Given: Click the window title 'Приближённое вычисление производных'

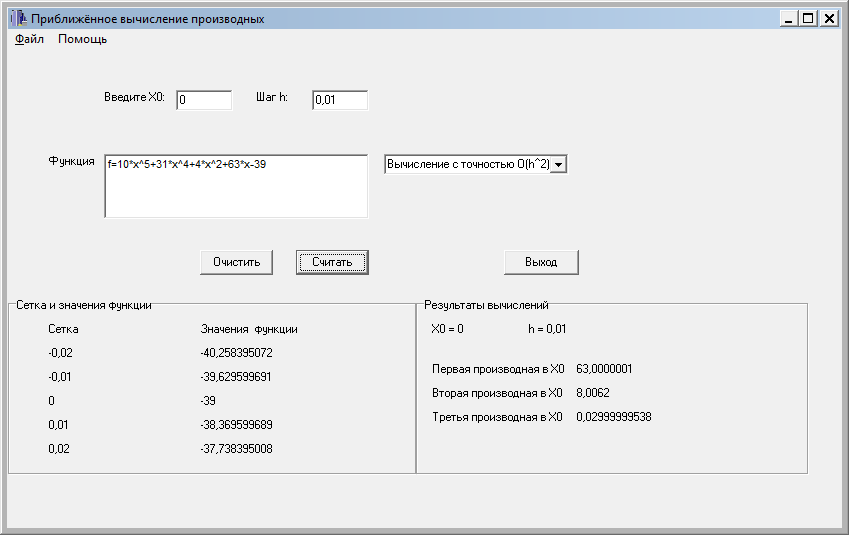Looking at the screenshot, I should click(148, 19).
